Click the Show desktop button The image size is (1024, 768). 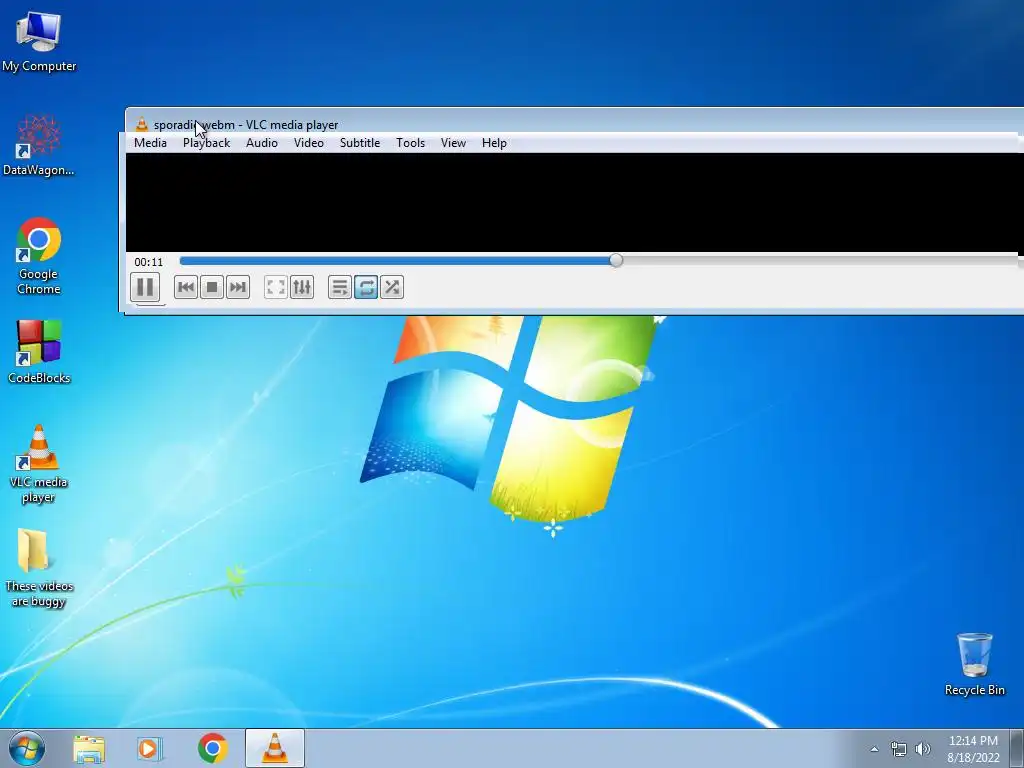[1017, 748]
